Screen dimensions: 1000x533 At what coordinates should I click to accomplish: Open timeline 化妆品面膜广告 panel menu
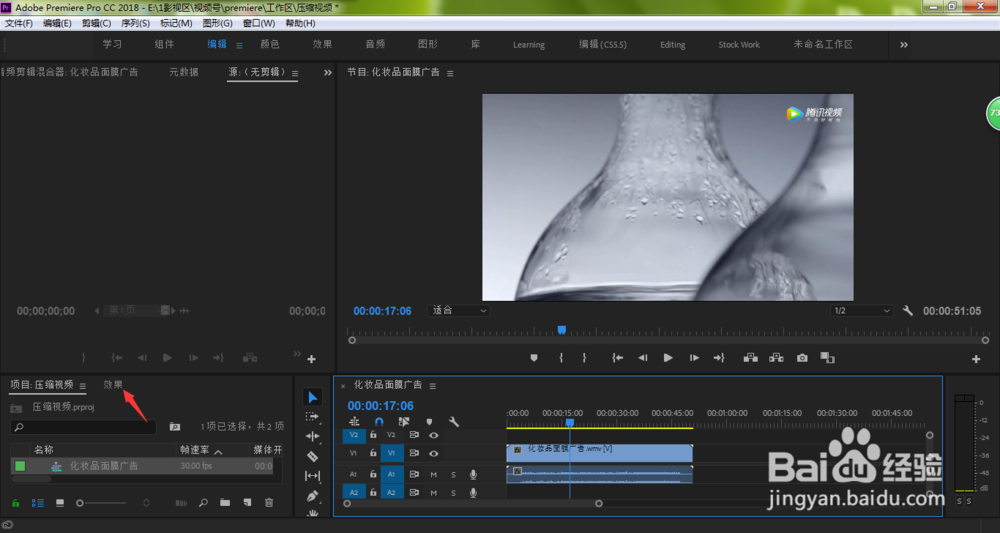point(432,386)
